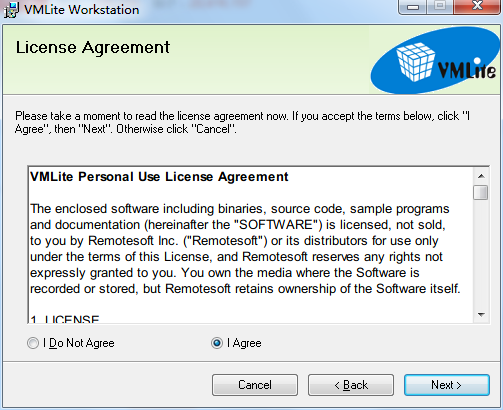Click the grayed-out maximize window button
The height and width of the screenshot is (410, 503).
coord(440,7)
